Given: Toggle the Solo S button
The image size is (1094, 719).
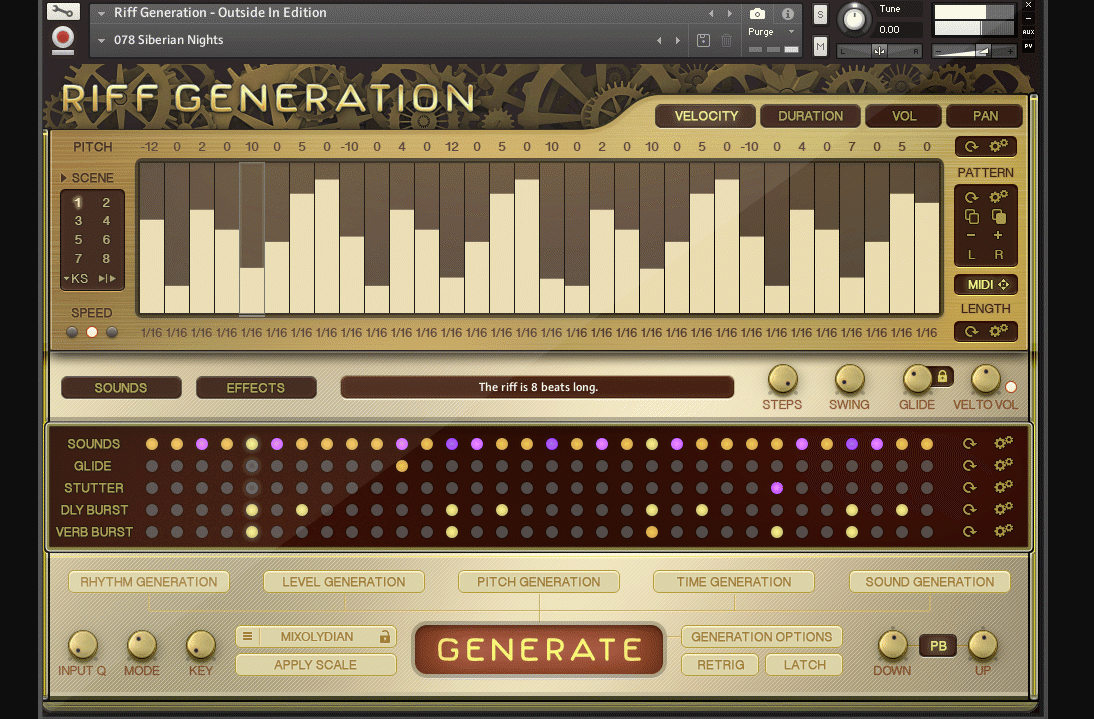Looking at the screenshot, I should [821, 14].
